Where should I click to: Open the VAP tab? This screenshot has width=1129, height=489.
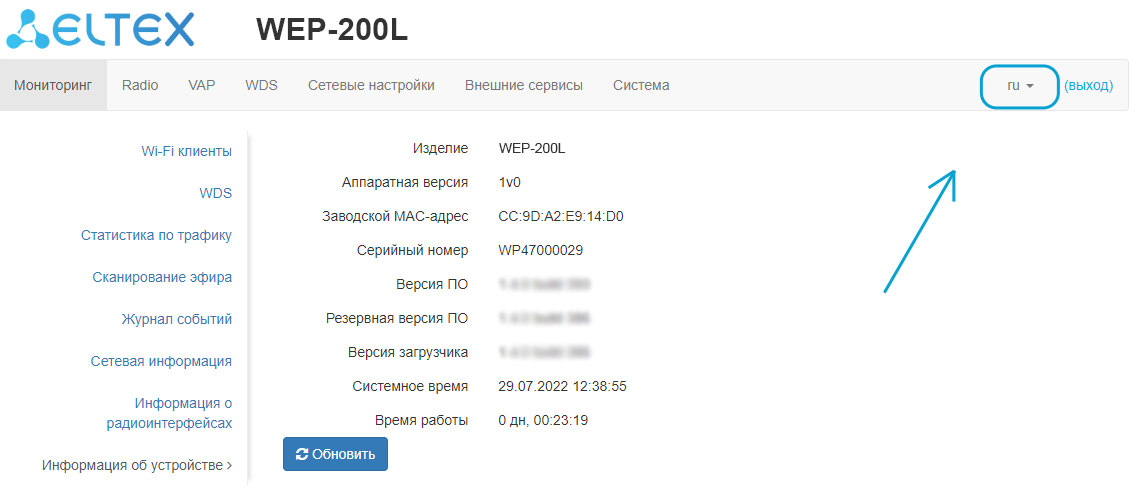point(202,85)
